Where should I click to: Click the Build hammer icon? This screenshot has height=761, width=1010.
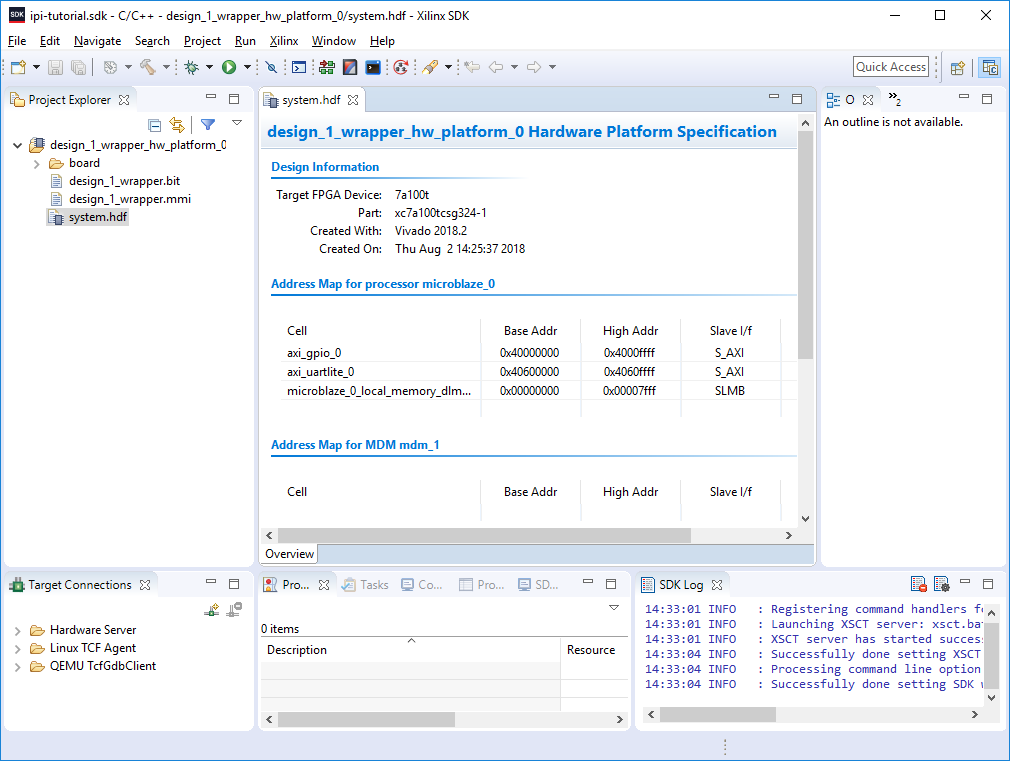(148, 67)
